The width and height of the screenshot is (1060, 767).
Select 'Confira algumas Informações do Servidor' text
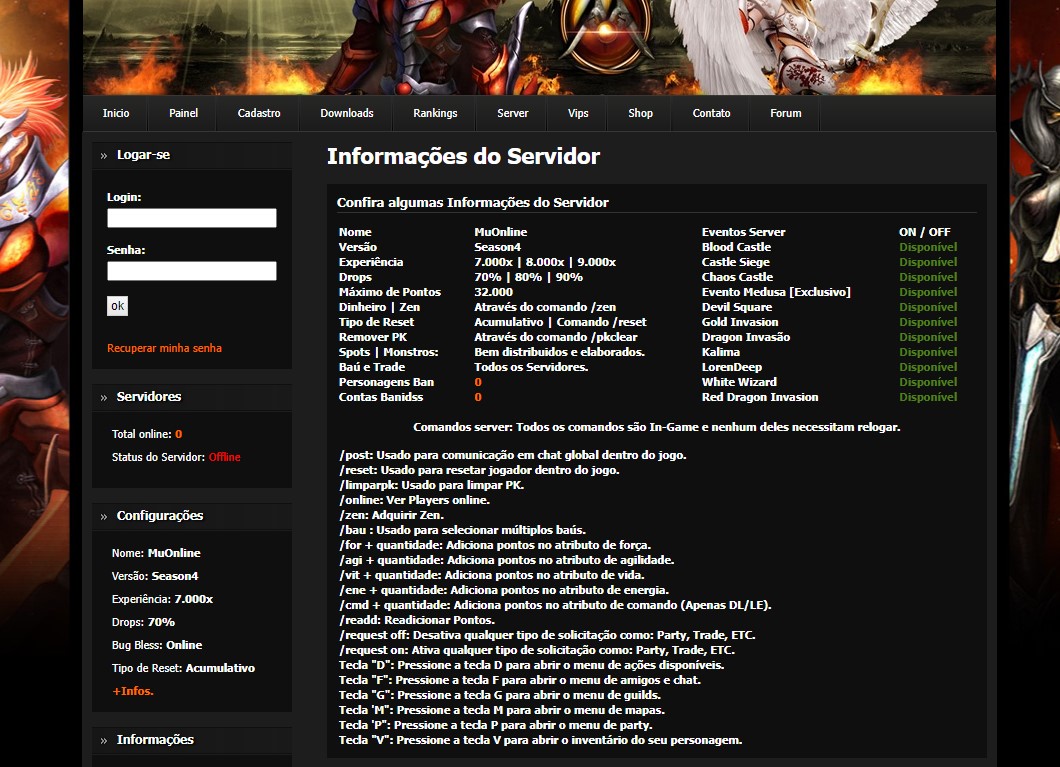pyautogui.click(x=473, y=202)
